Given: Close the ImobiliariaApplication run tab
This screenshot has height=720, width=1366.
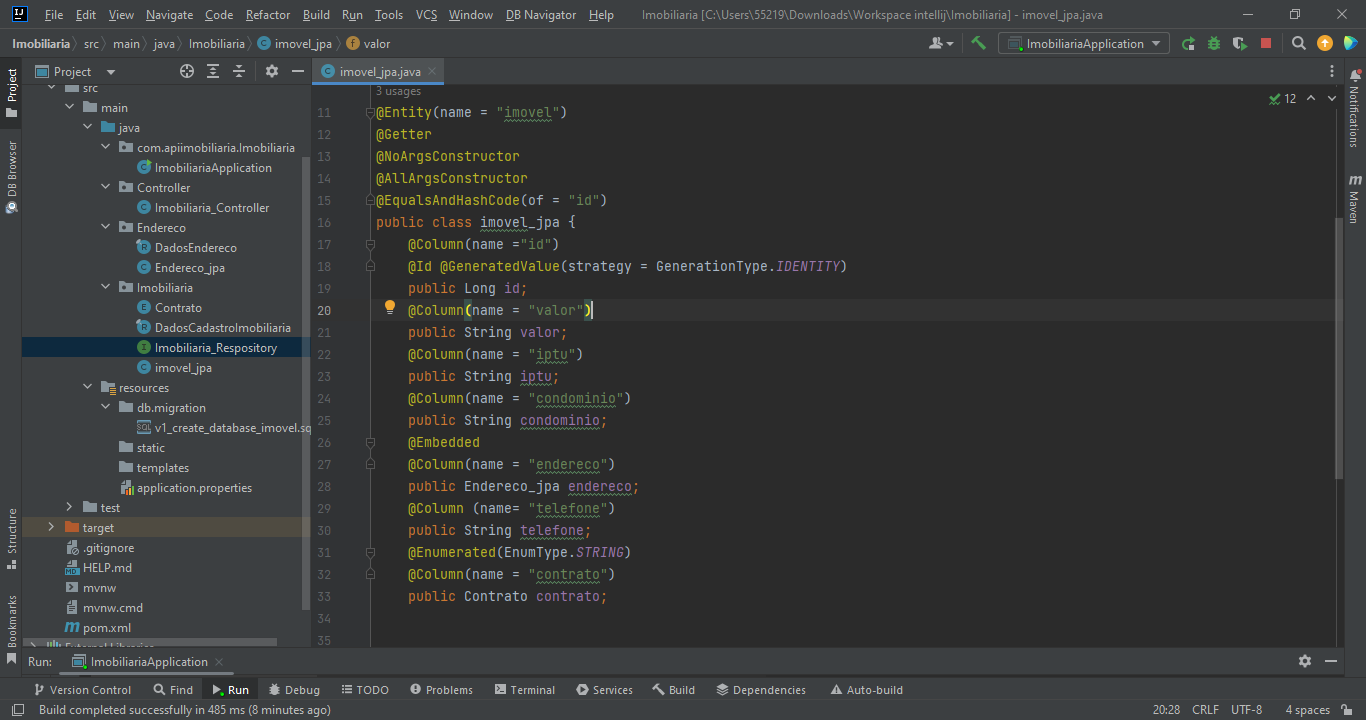Looking at the screenshot, I should click(219, 662).
